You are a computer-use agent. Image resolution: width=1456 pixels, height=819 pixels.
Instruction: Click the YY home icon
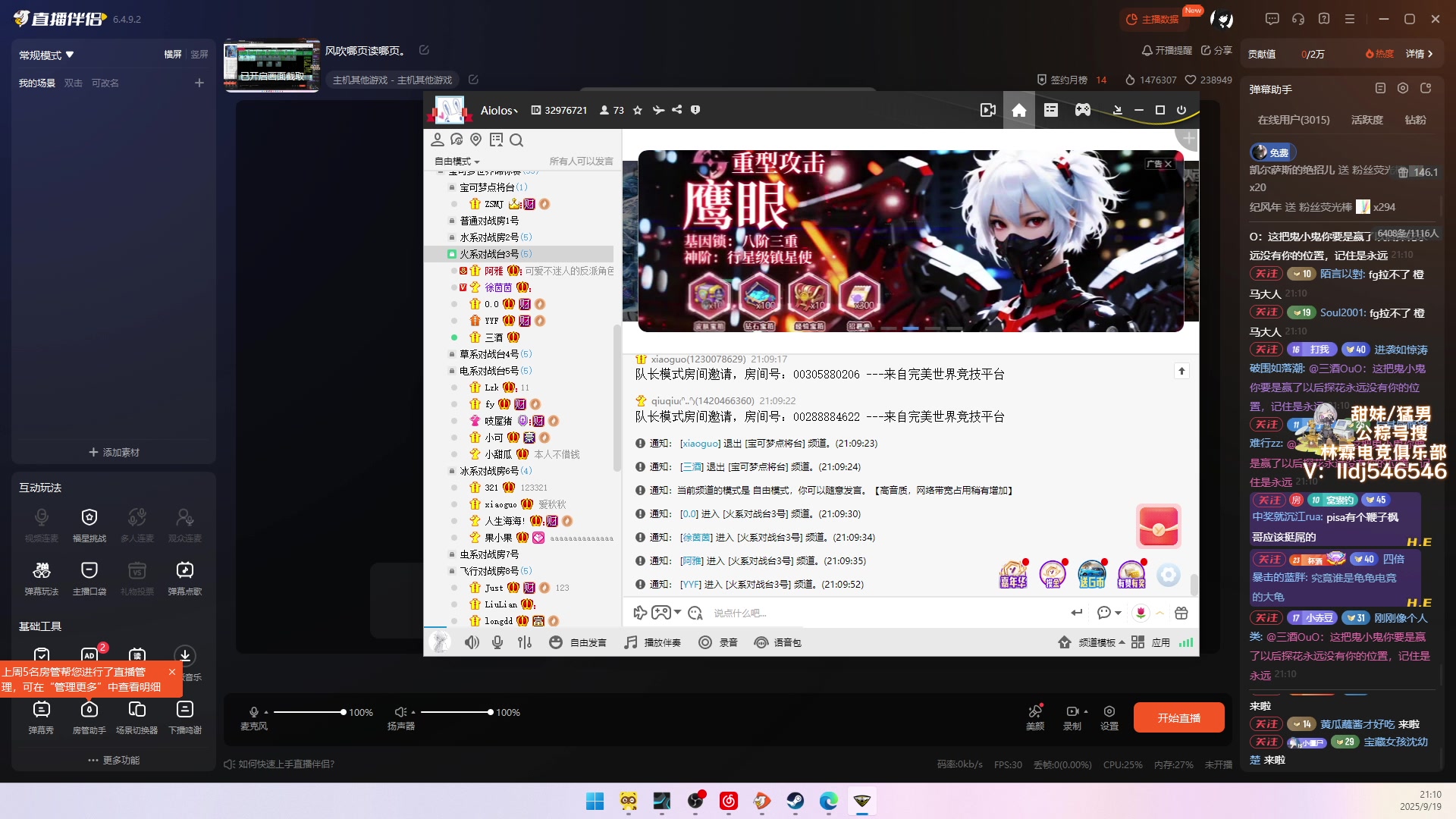[x=1018, y=110]
